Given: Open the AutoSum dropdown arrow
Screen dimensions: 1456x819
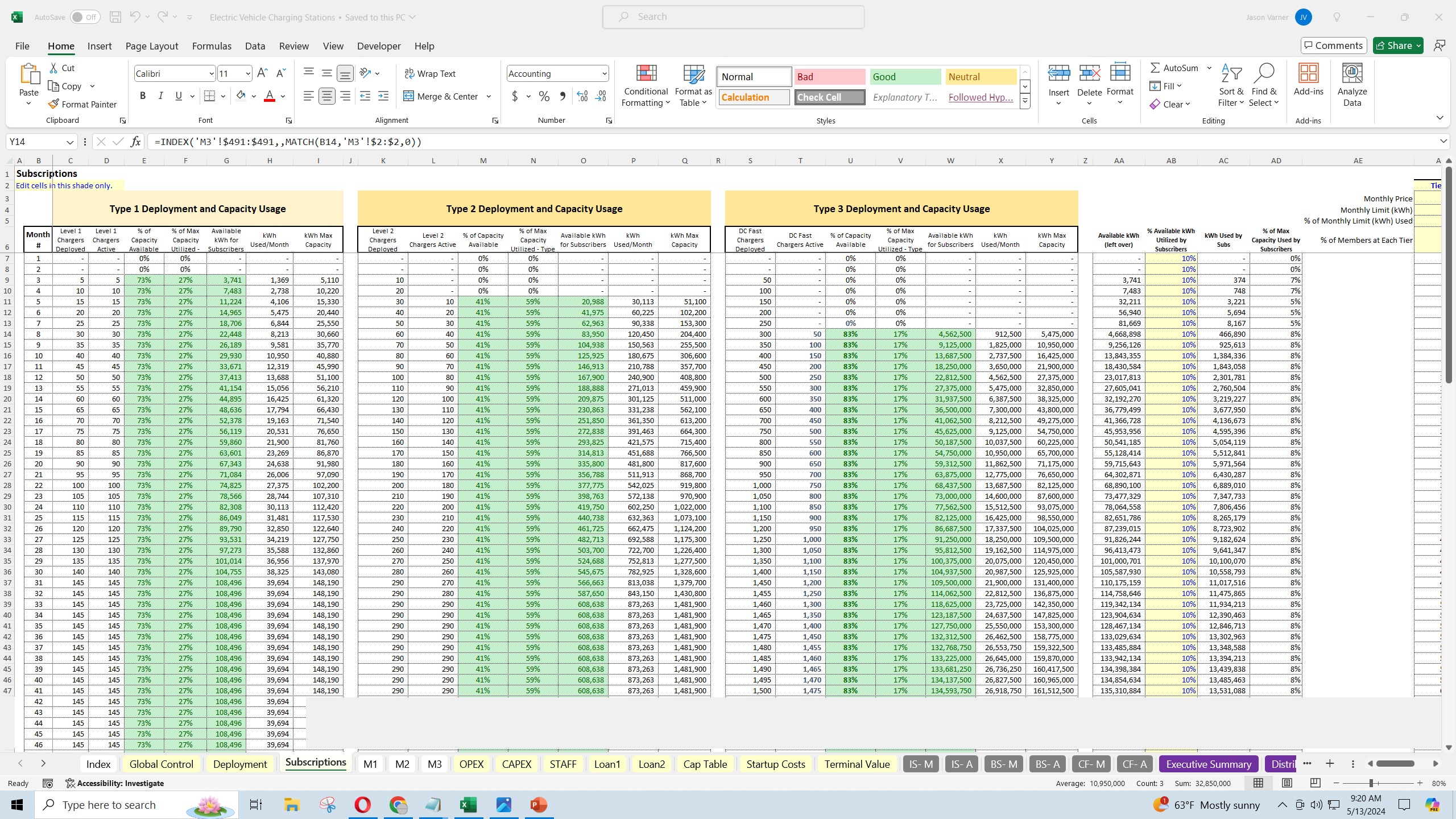Looking at the screenshot, I should (1209, 68).
